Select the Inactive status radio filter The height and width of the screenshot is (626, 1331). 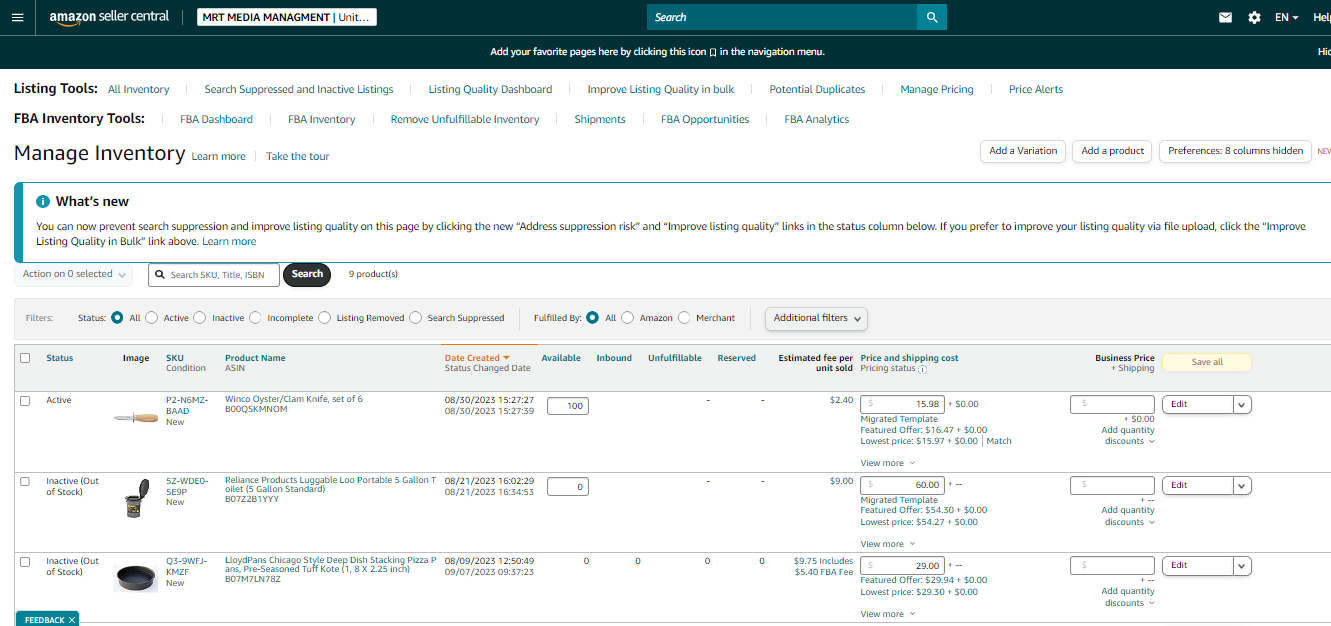200,318
